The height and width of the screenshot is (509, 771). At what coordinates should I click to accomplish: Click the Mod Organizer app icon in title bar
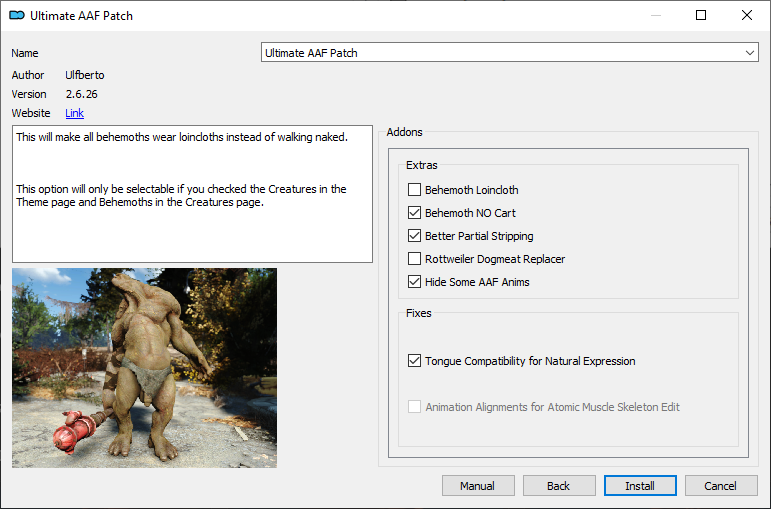17,15
